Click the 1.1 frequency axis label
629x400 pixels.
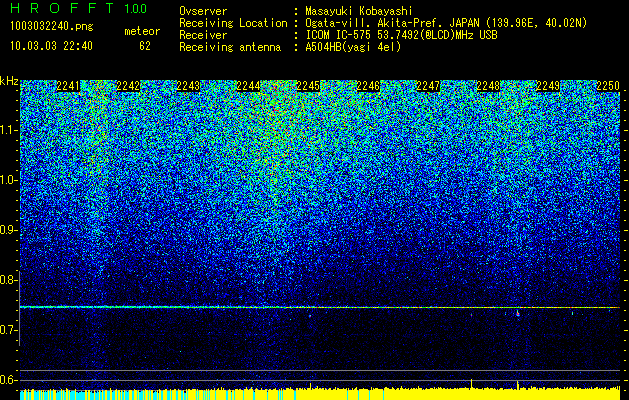coord(8,130)
